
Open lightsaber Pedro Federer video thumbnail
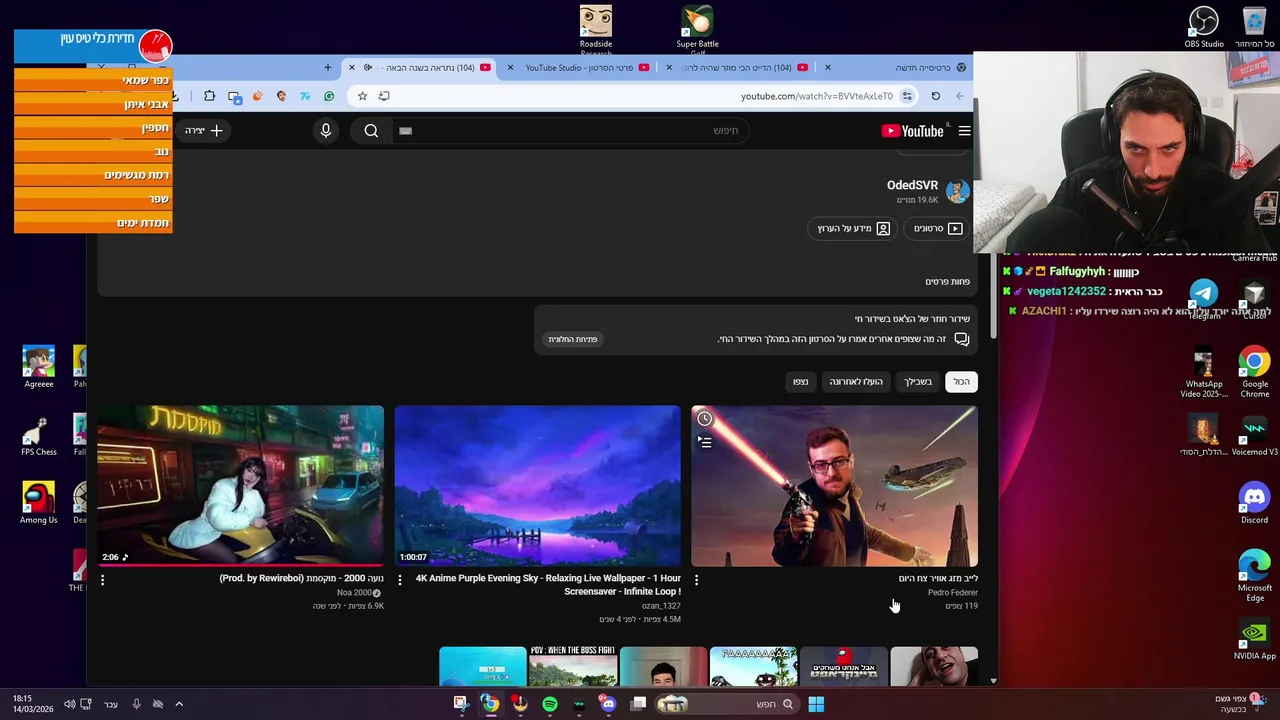click(834, 486)
